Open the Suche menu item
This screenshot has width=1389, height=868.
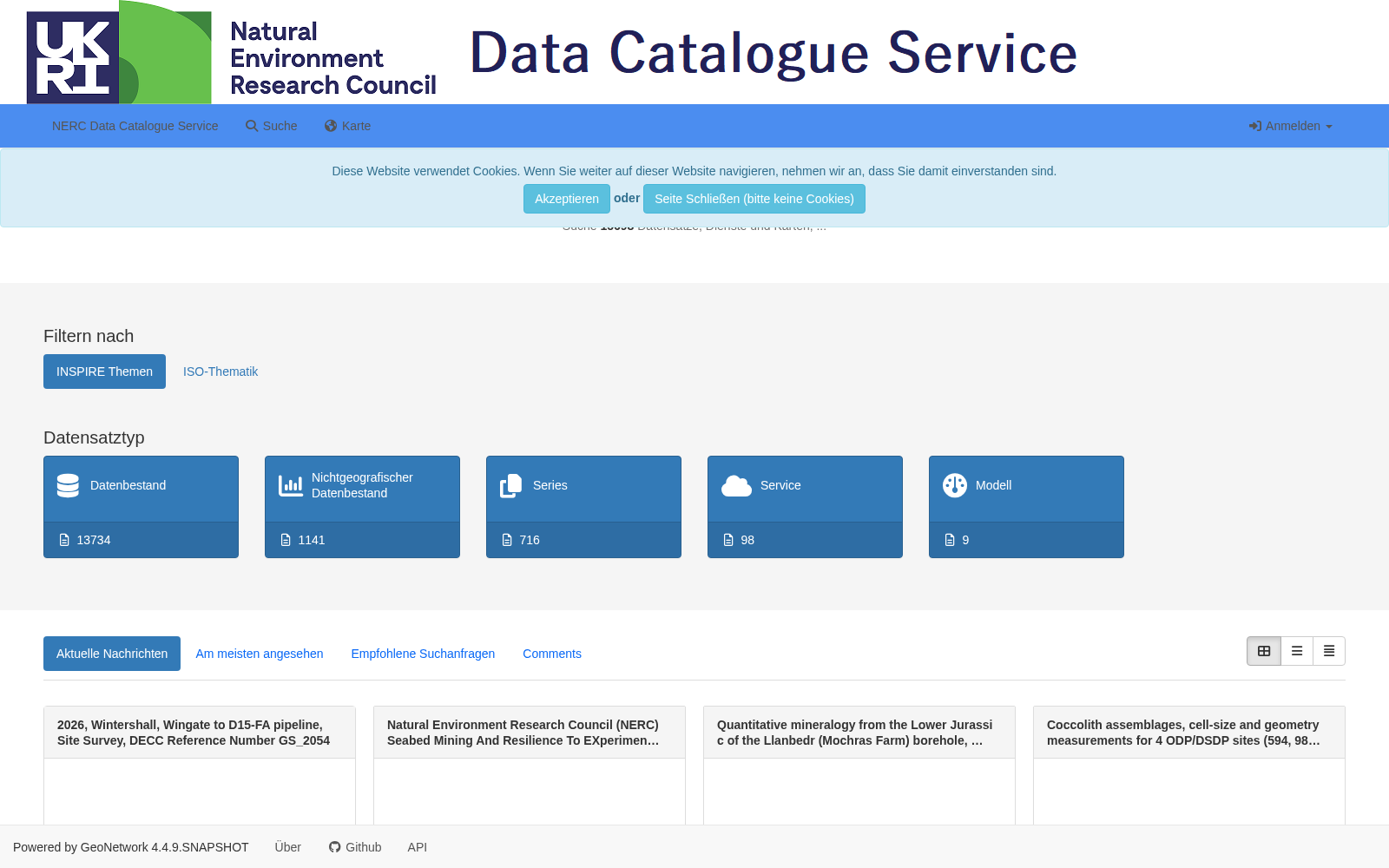(x=272, y=126)
